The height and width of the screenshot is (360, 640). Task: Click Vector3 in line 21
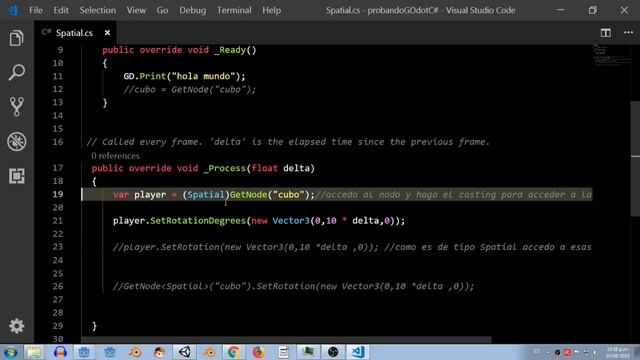pyautogui.click(x=291, y=221)
